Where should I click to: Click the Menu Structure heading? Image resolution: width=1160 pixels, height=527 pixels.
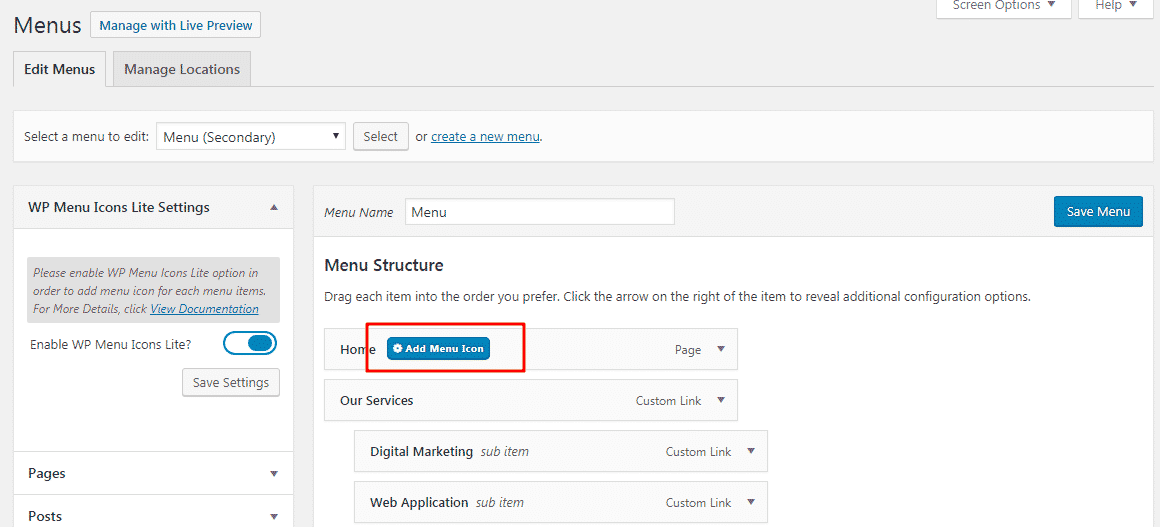pos(384,265)
